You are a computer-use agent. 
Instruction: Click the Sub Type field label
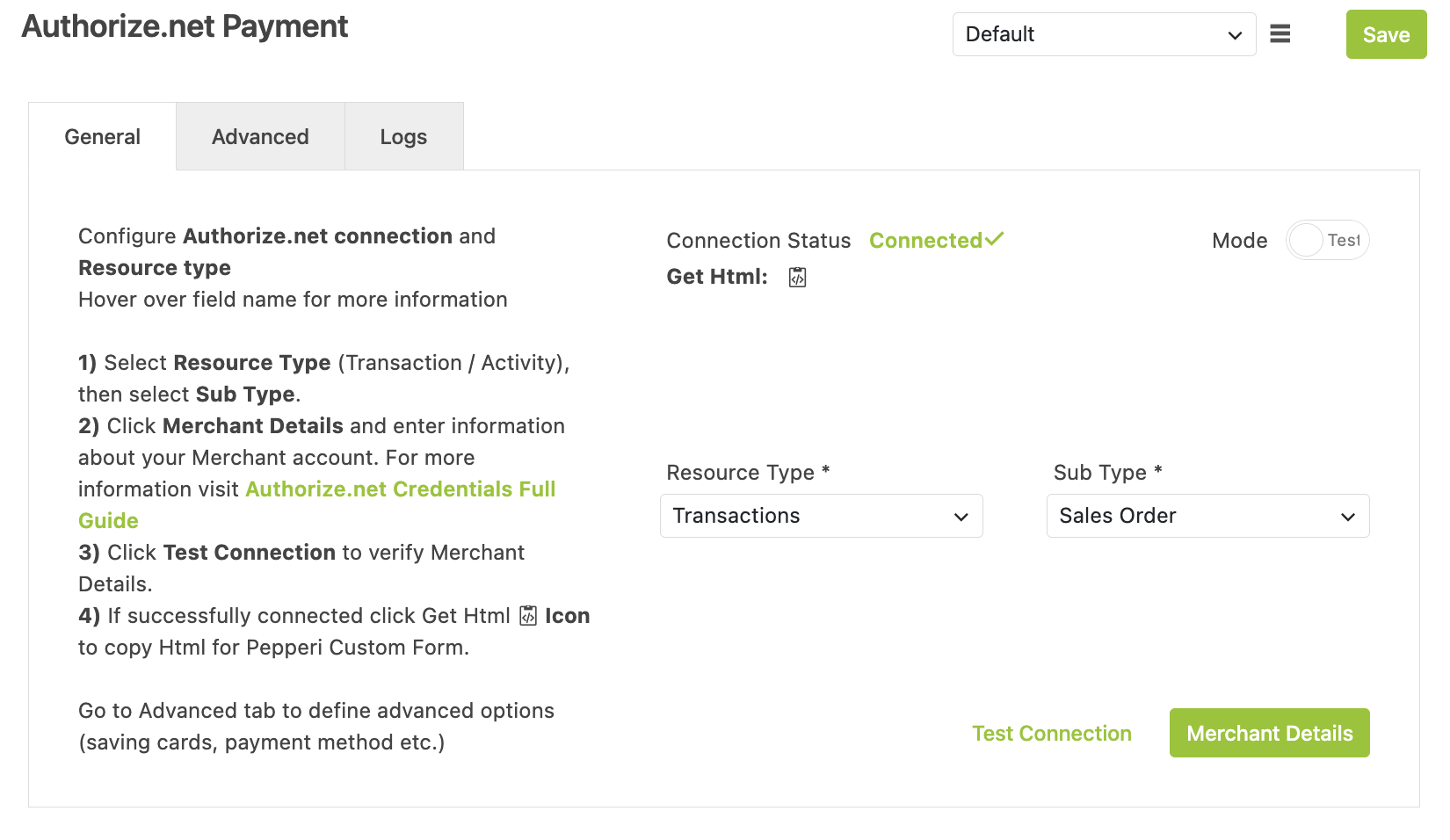(1107, 472)
